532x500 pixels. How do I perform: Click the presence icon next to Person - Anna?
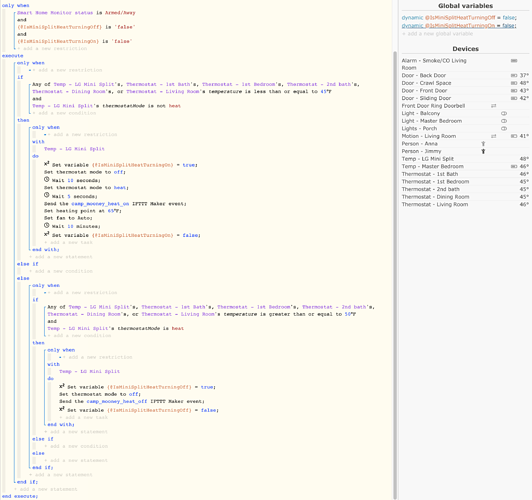[x=483, y=144]
